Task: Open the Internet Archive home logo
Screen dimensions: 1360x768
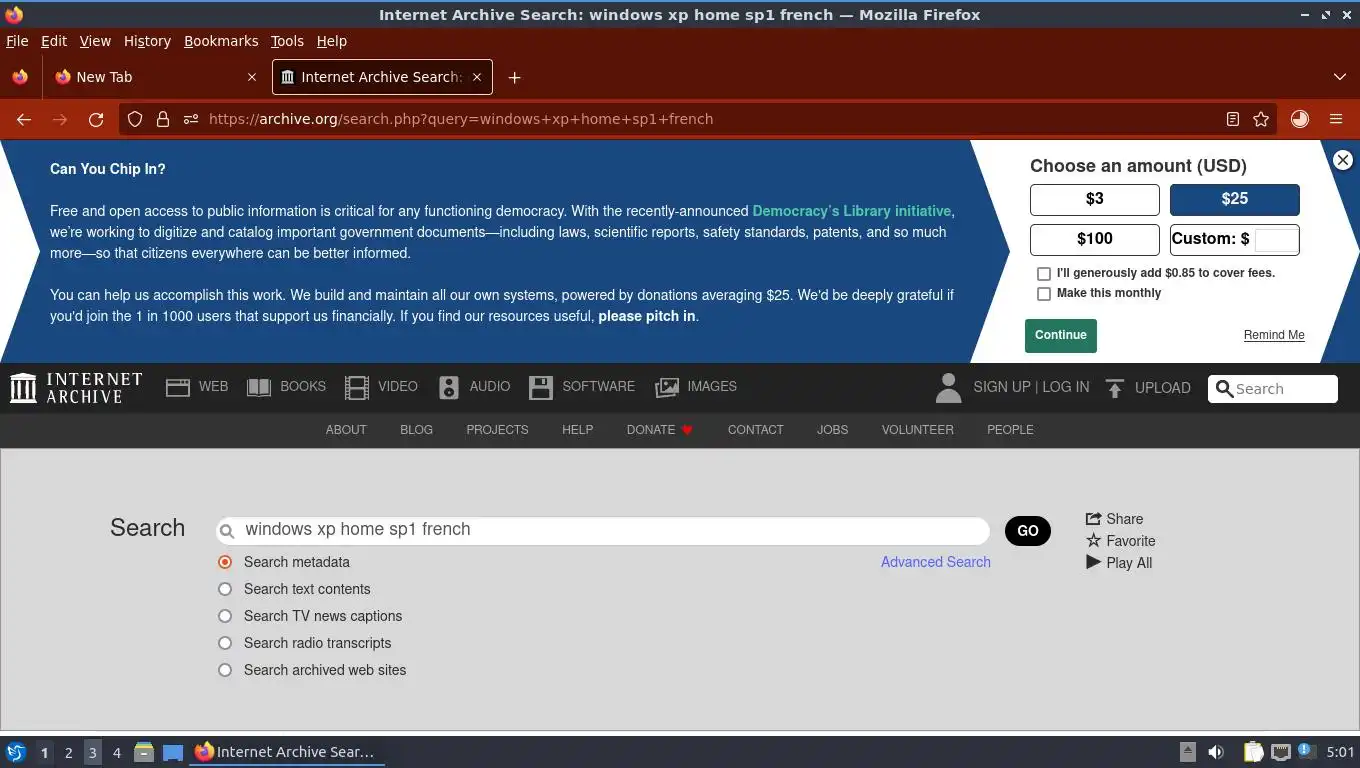Action: point(76,388)
